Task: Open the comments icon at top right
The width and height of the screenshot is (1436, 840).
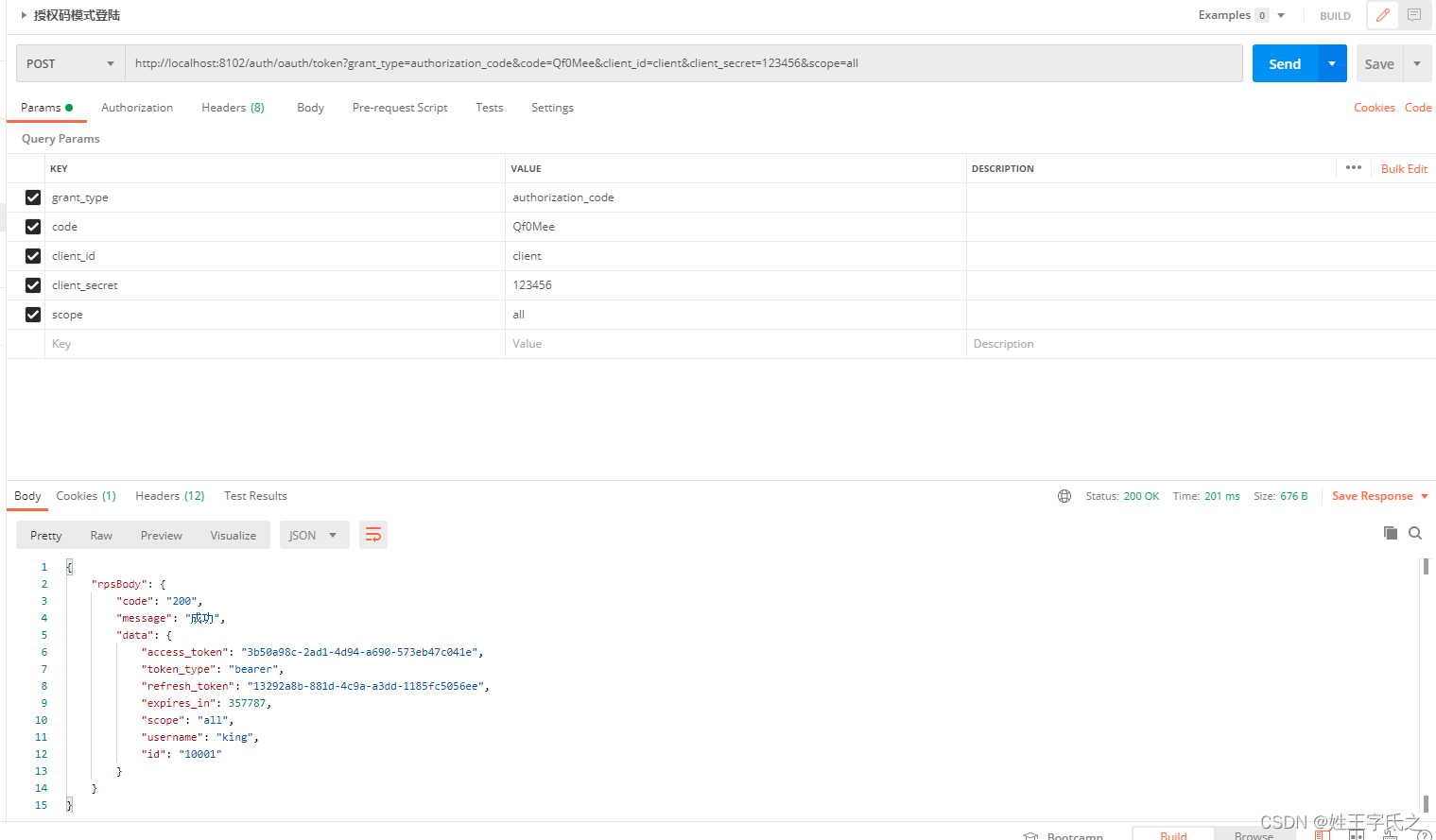Action: point(1414,15)
